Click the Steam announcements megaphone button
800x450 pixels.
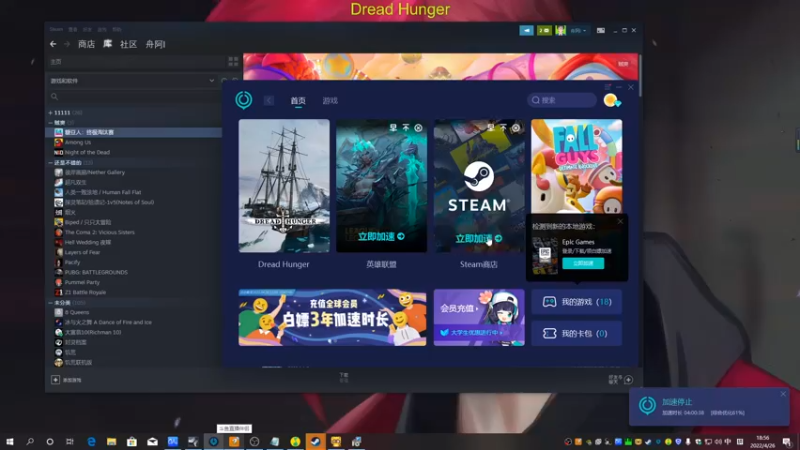click(x=527, y=31)
